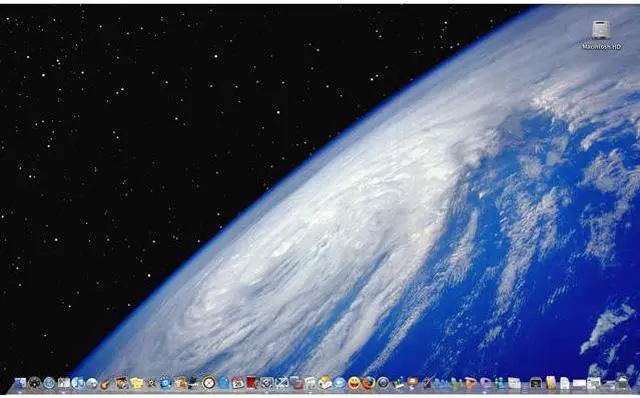This screenshot has width=640, height=398.
Task: Open Finder from the dock
Action: click(20, 382)
